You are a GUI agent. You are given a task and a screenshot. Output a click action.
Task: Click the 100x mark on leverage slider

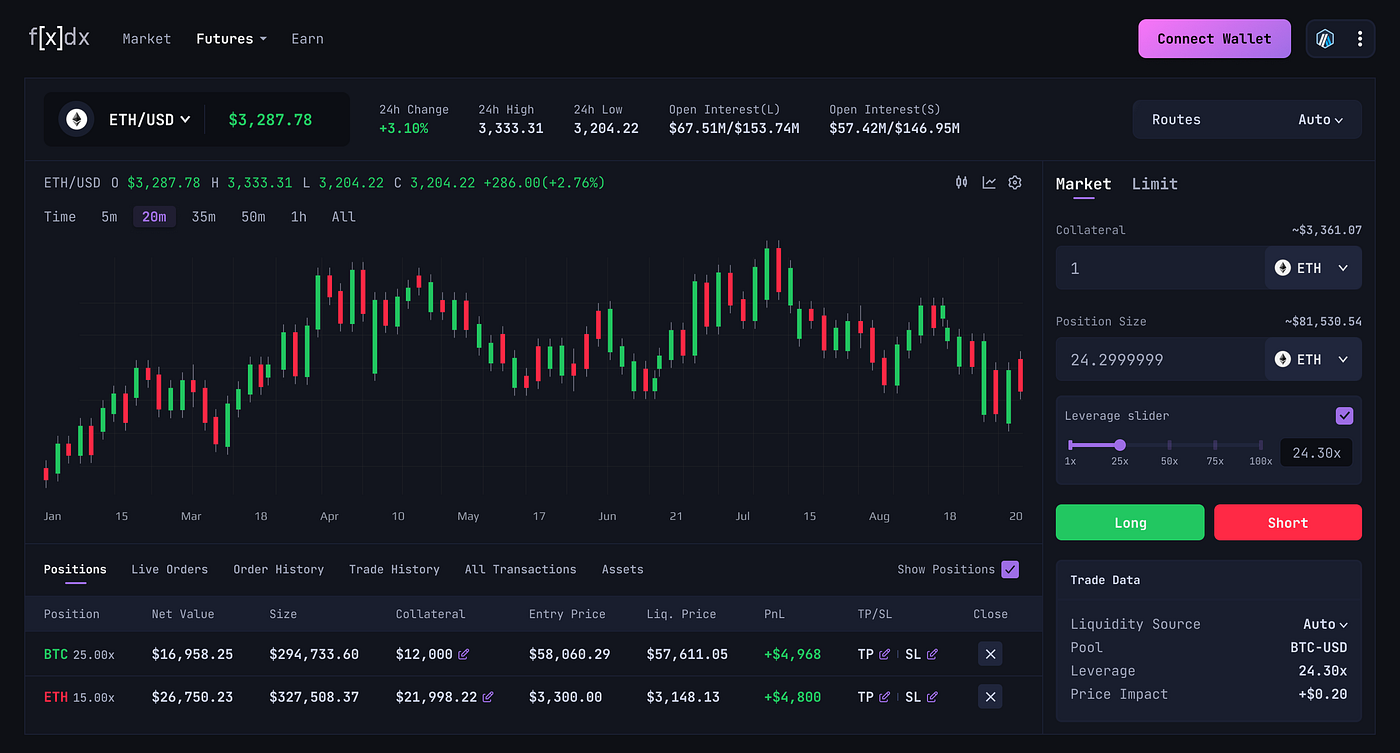point(1261,445)
